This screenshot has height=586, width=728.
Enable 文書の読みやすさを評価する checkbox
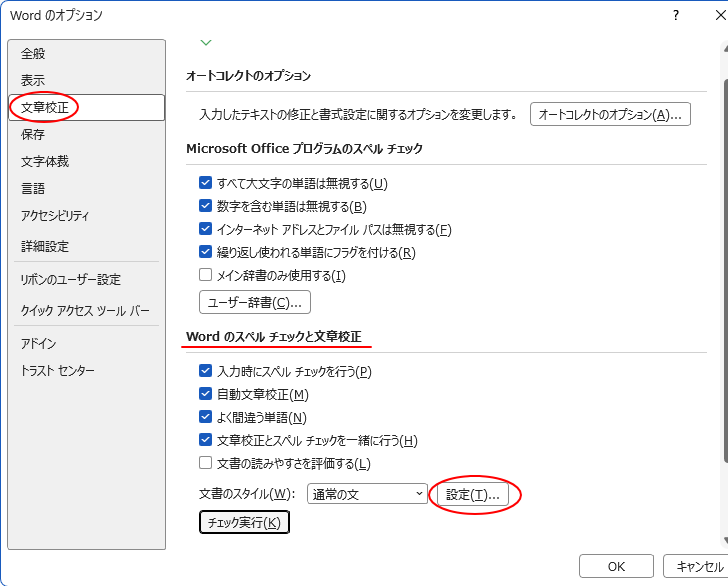(205, 463)
